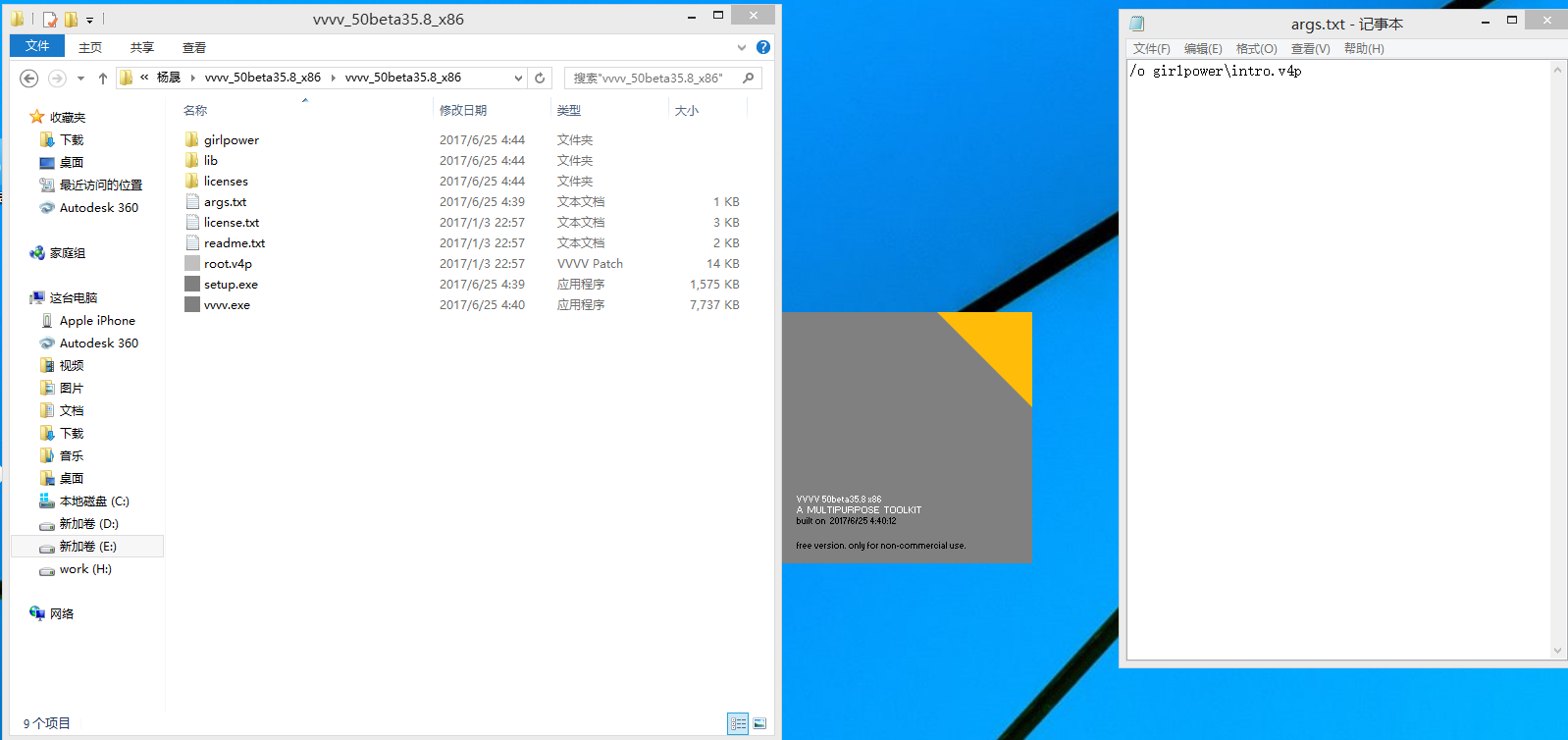Open recent locations dropdown arrow
Image resolution: width=1568 pixels, height=740 pixels.
(x=80, y=79)
